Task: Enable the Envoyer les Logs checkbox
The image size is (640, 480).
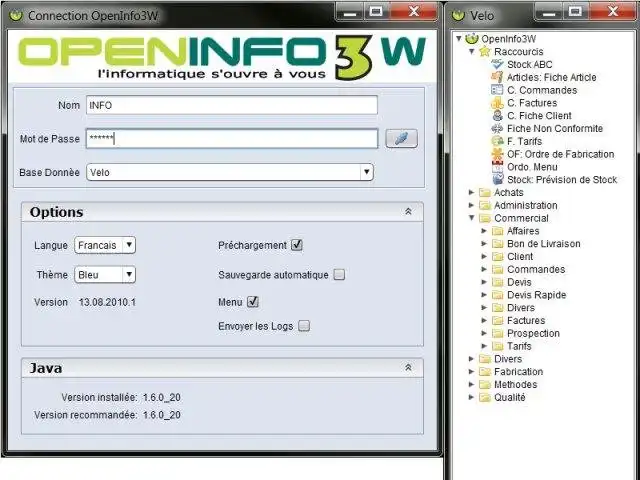Action: (304, 326)
